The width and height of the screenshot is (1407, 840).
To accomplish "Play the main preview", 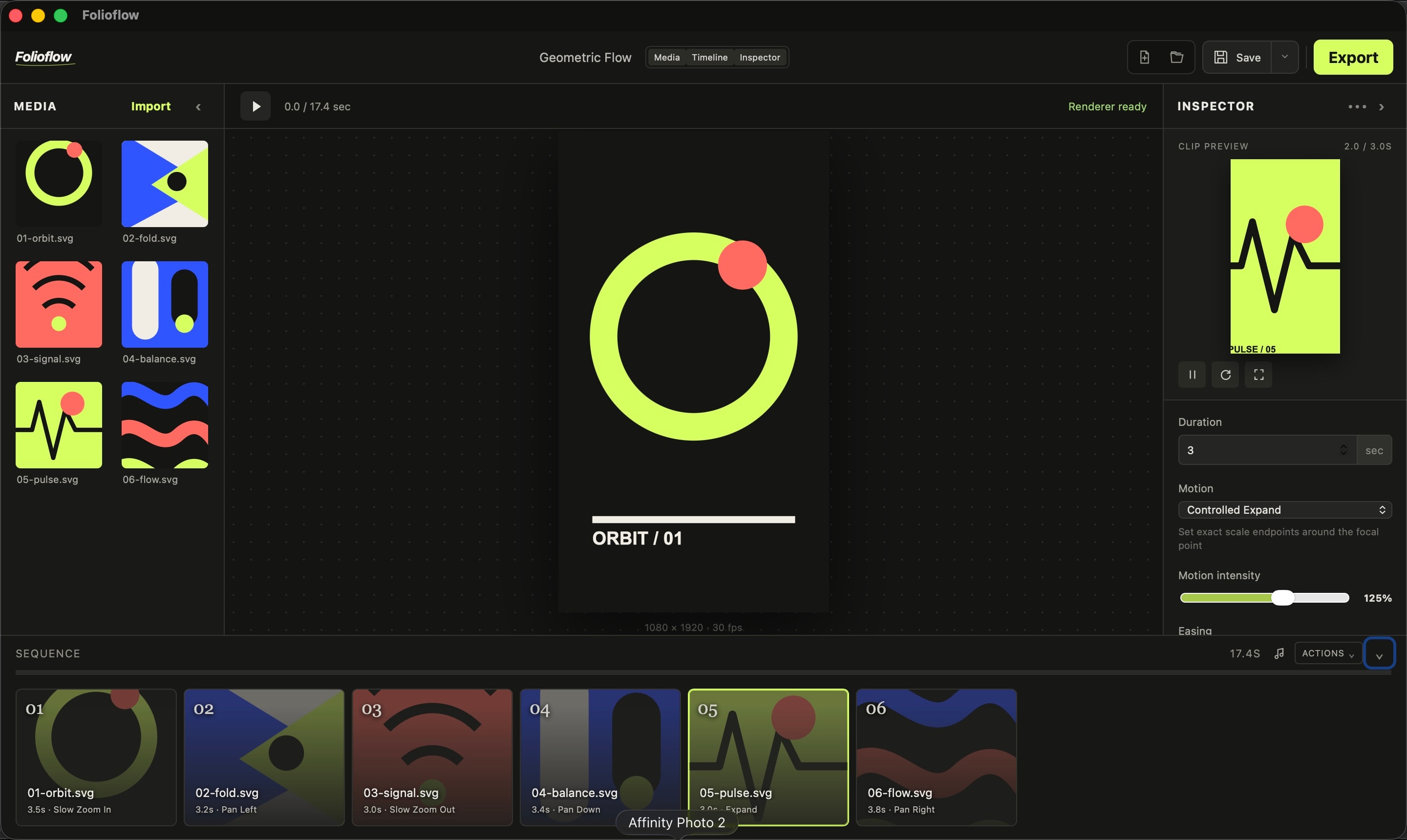I will [x=256, y=106].
